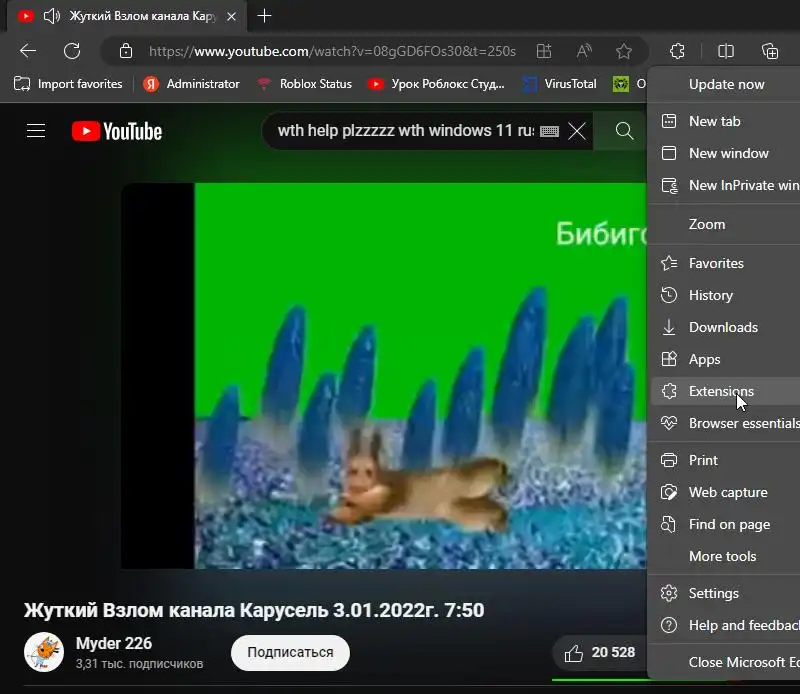Viewport: 800px width, 694px height.
Task: Expand the Apps menu entry
Action: (x=726, y=360)
